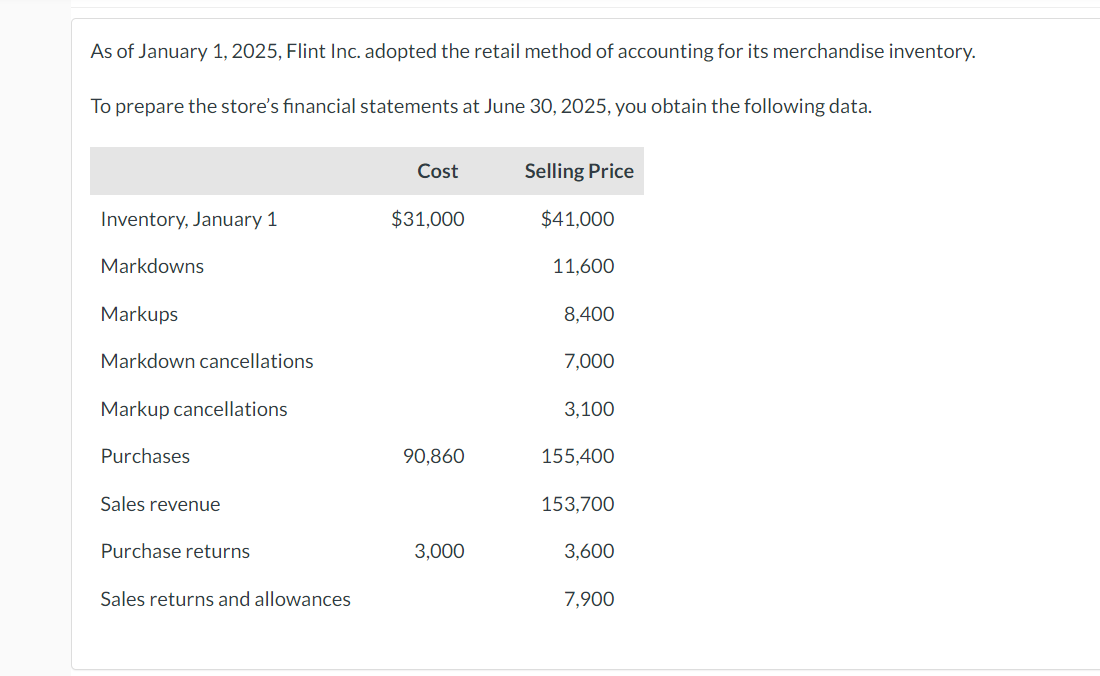Click the 8,400 markups value
The image size is (1100, 676).
pyautogui.click(x=589, y=314)
